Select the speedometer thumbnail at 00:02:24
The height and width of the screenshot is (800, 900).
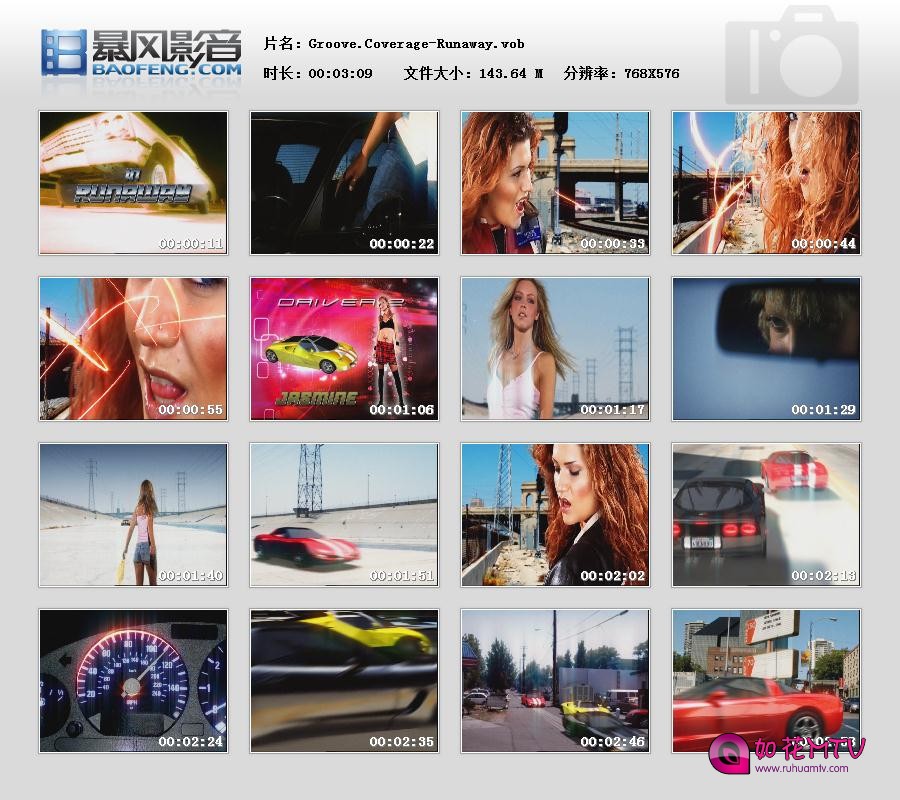coord(133,681)
